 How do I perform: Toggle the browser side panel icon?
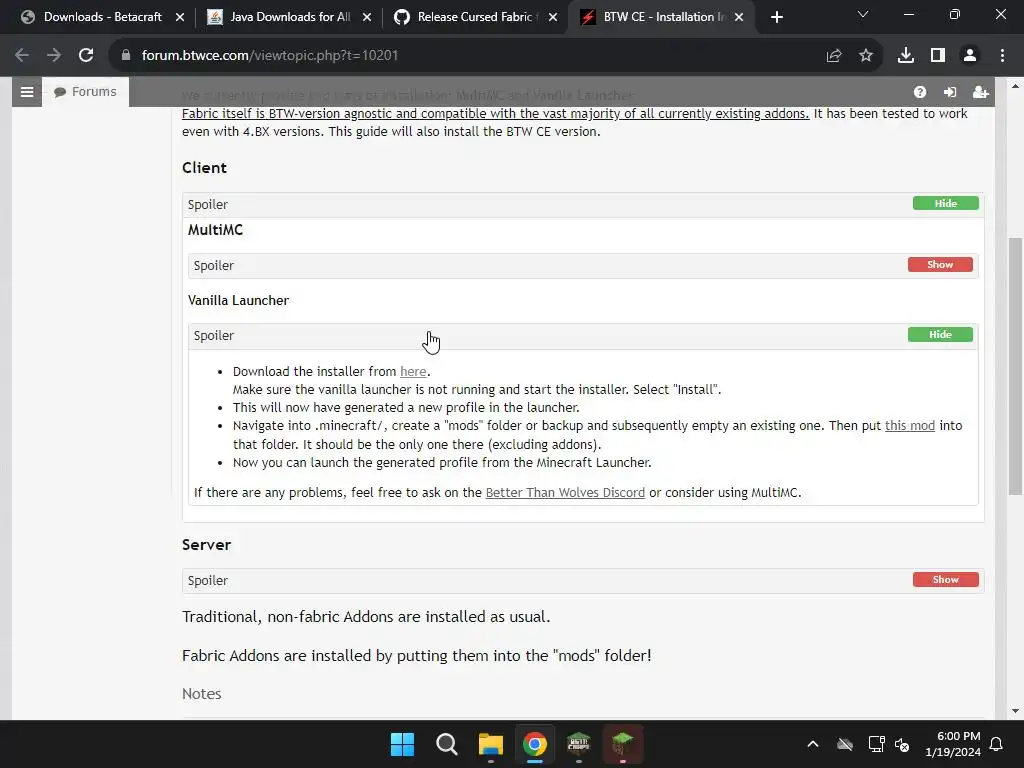938,56
